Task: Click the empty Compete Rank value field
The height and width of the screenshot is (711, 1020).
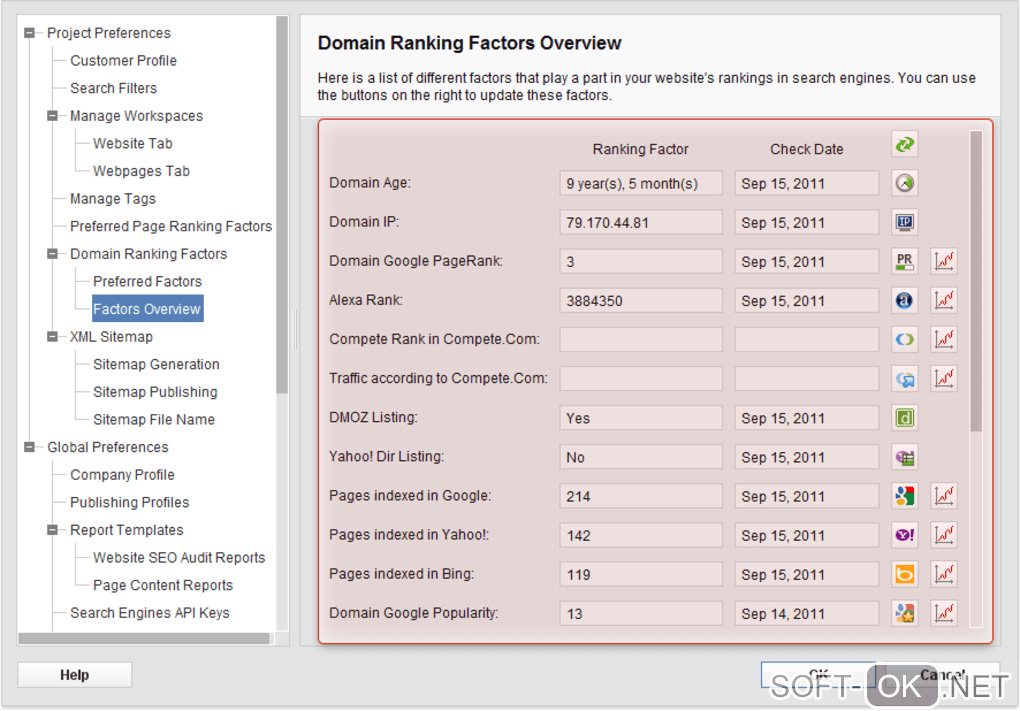Action: coord(641,340)
